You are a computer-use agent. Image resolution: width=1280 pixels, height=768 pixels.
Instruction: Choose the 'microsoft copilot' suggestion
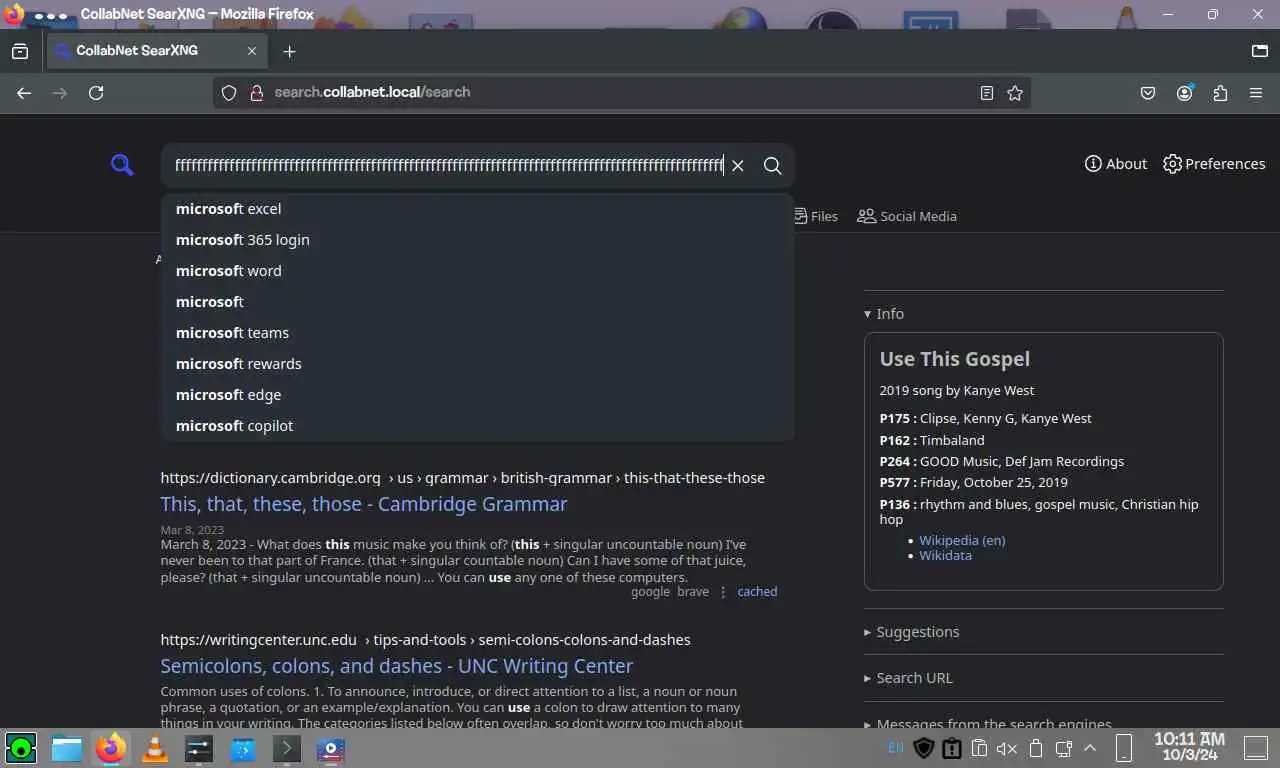(x=478, y=426)
